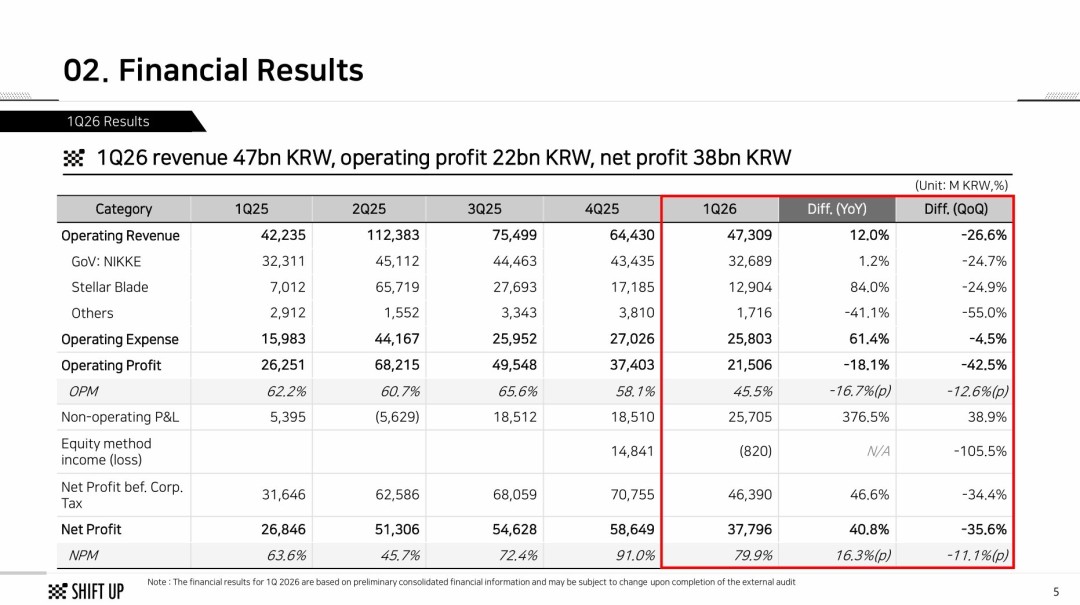
Task: Select the 4Q25 Equity method income 14,841 cell
Action: (632, 451)
